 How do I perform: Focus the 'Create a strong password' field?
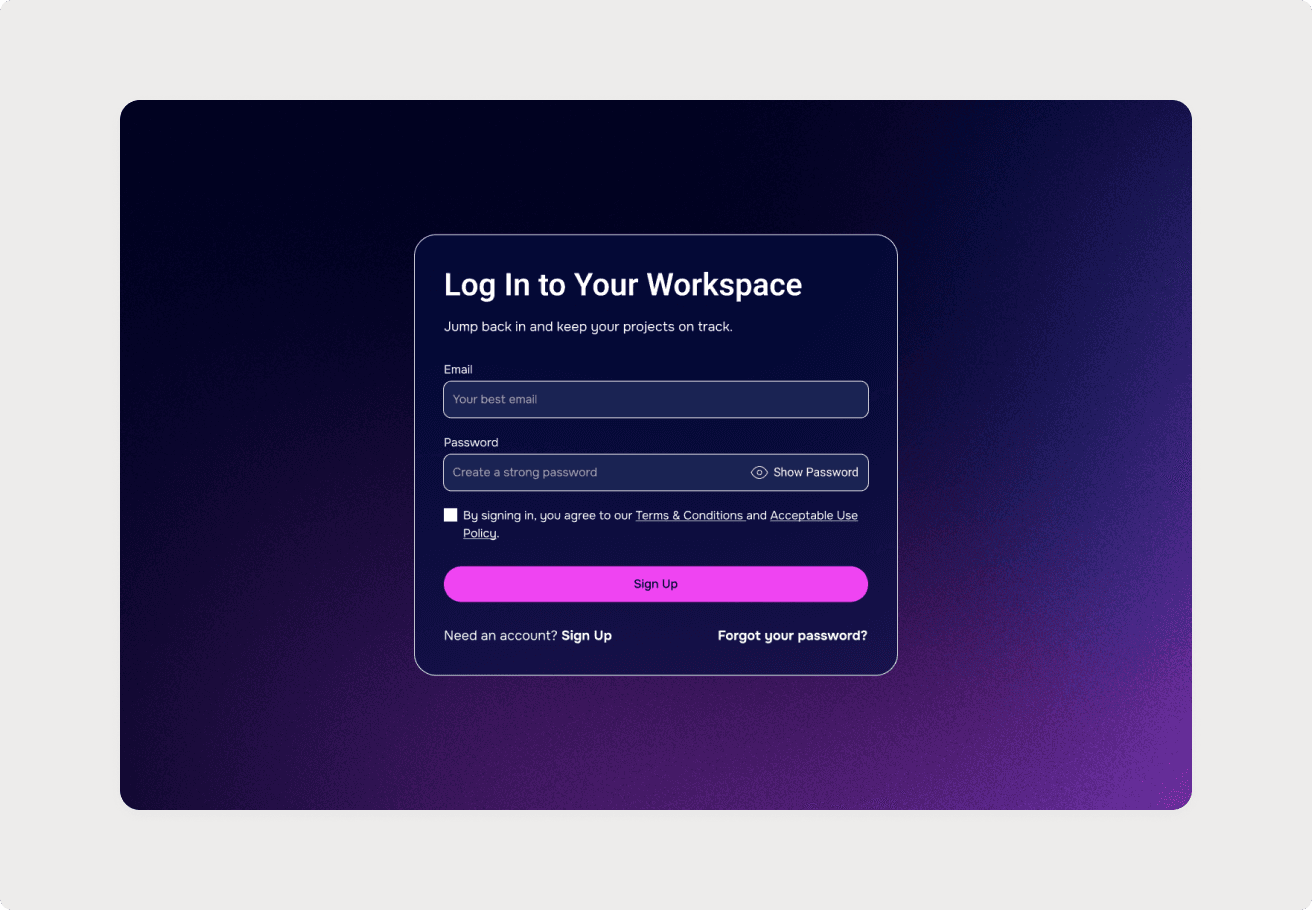[x=596, y=473]
